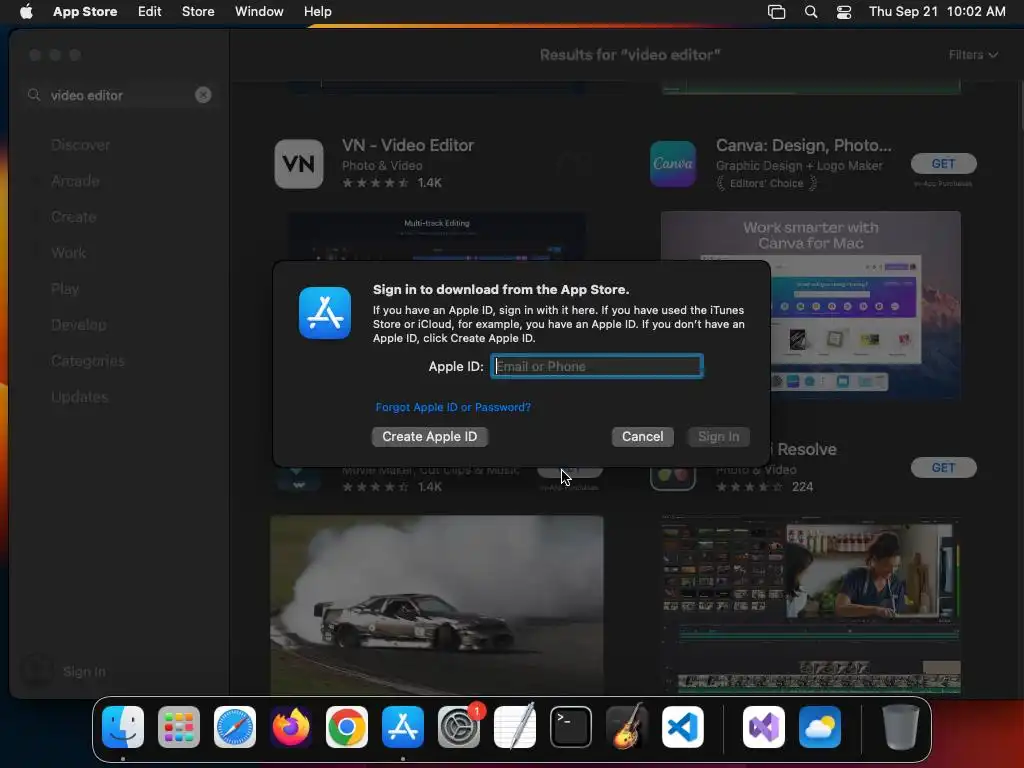Open the Multi-track Editing screenshot

coord(437,237)
